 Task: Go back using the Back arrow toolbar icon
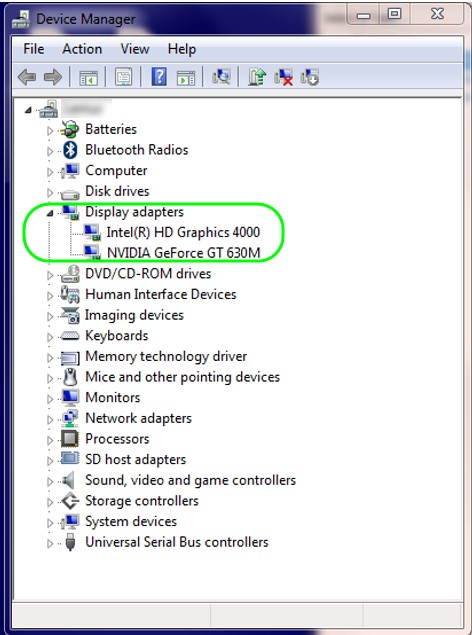(x=27, y=77)
